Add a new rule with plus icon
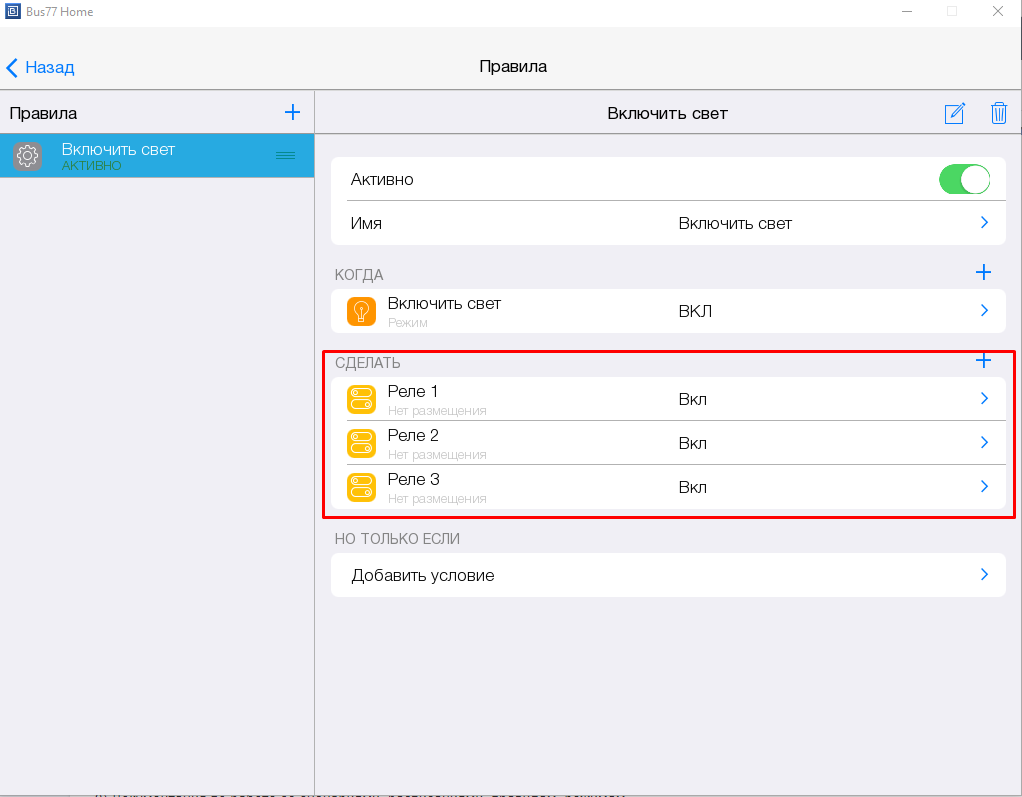The height and width of the screenshot is (797, 1022). tap(292, 112)
